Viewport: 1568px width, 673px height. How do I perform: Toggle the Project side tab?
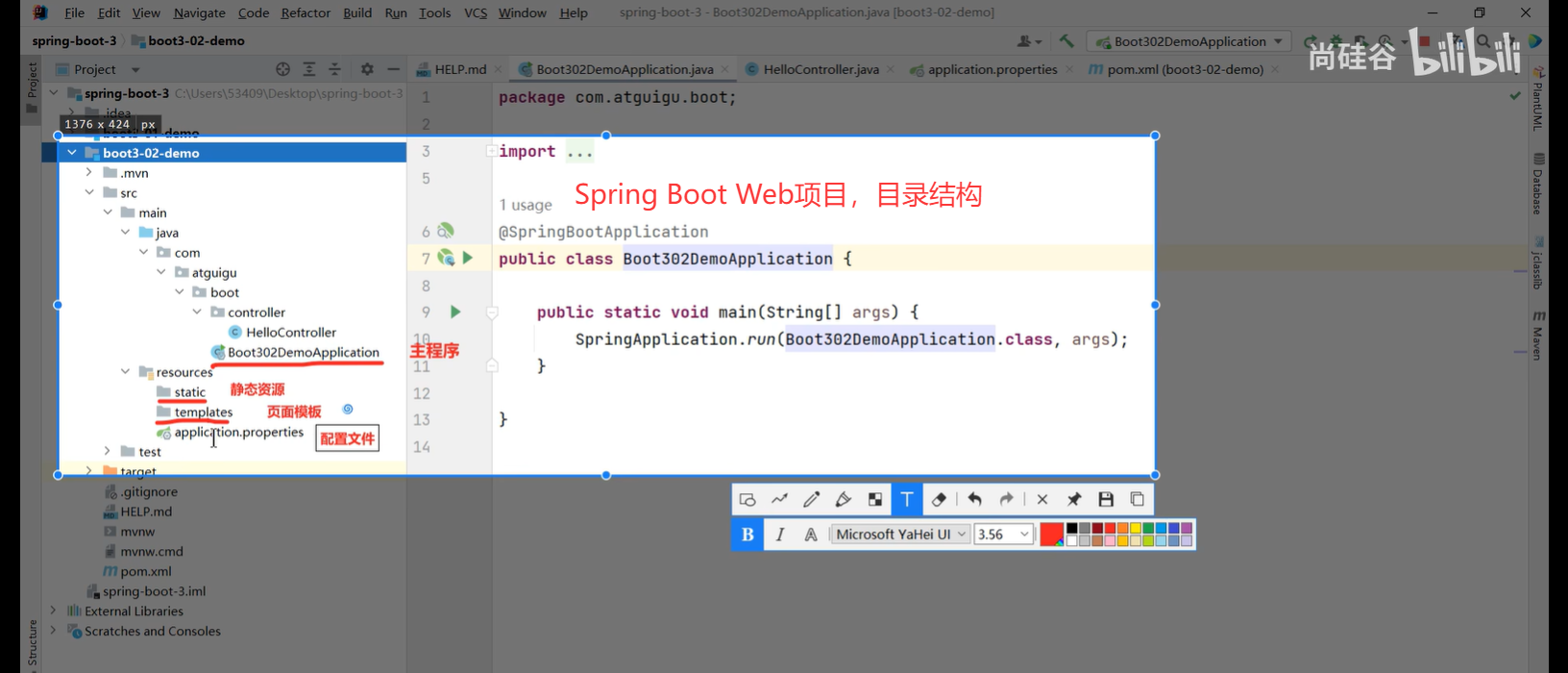pyautogui.click(x=32, y=87)
